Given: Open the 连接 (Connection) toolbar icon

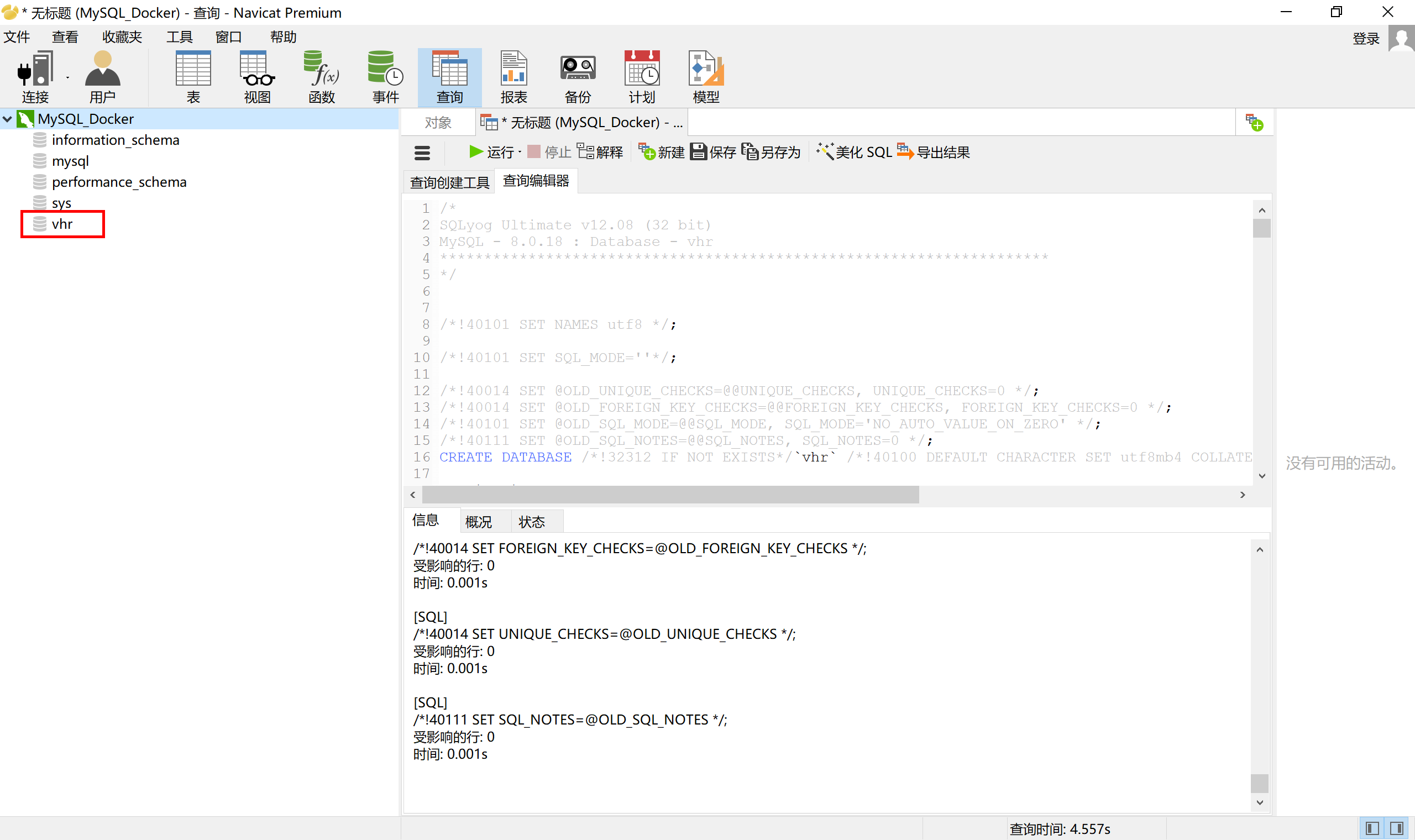Looking at the screenshot, I should 35,77.
